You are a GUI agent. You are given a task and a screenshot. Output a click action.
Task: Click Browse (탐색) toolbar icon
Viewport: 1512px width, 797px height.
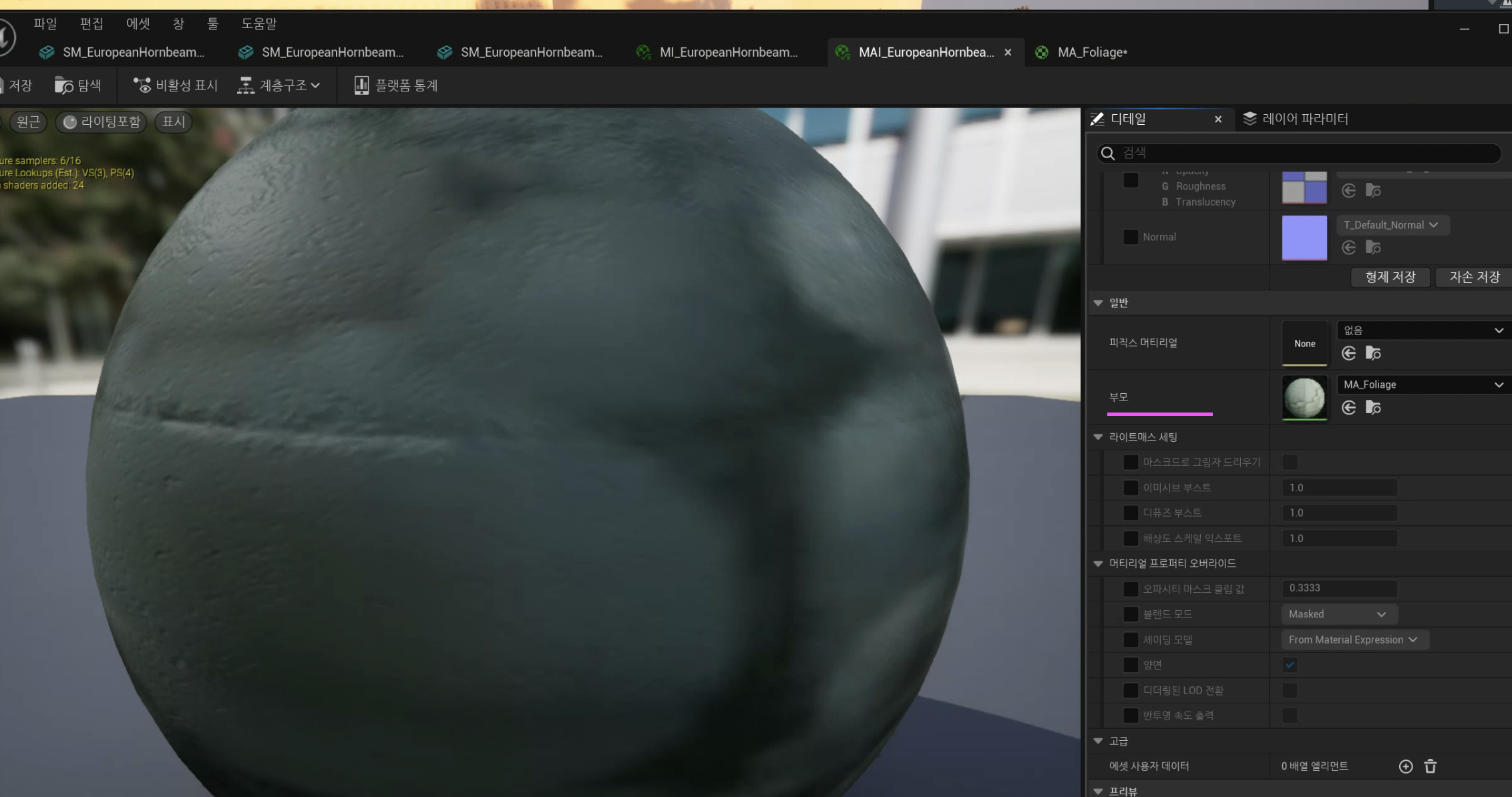[x=64, y=85]
